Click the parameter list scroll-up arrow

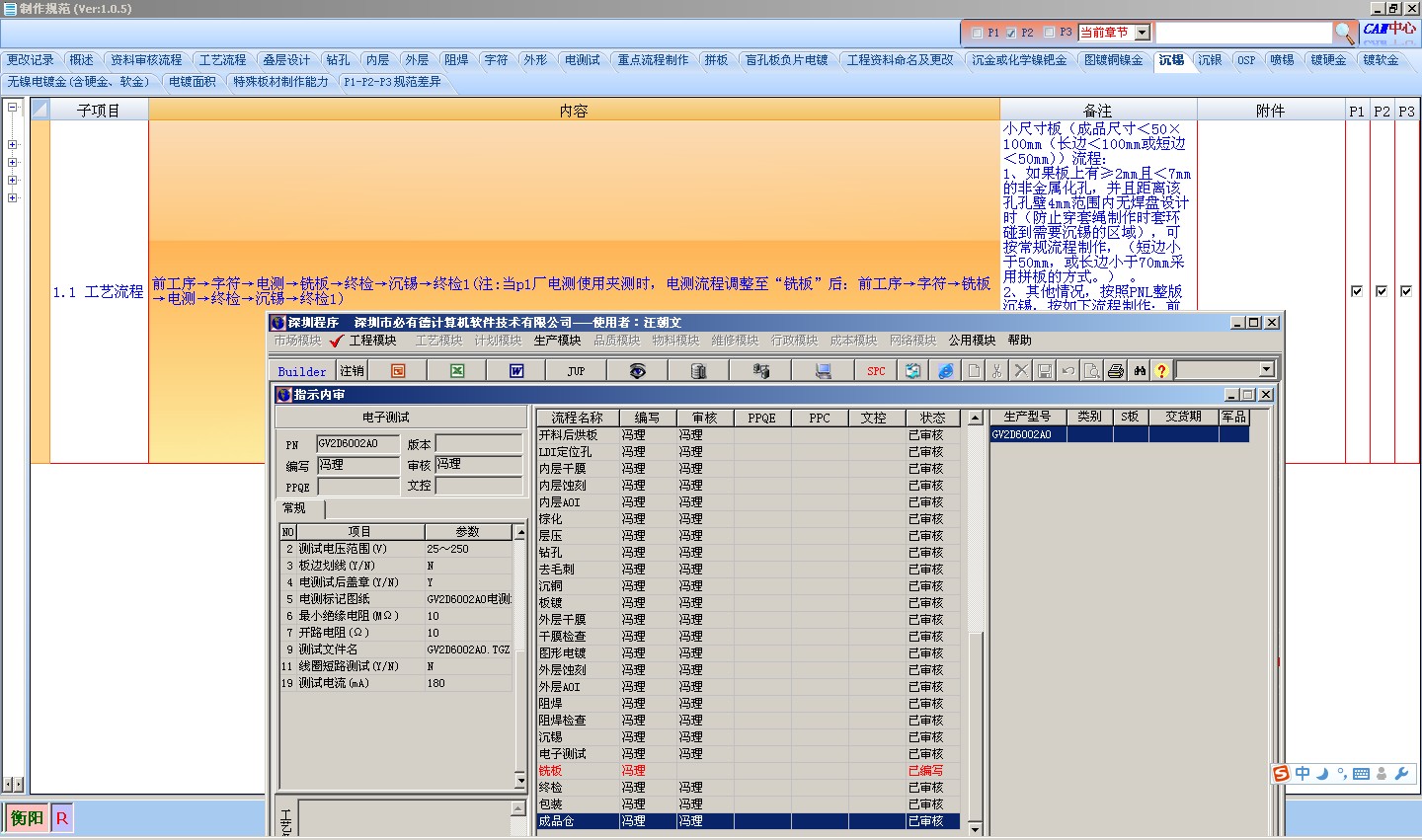tap(519, 532)
